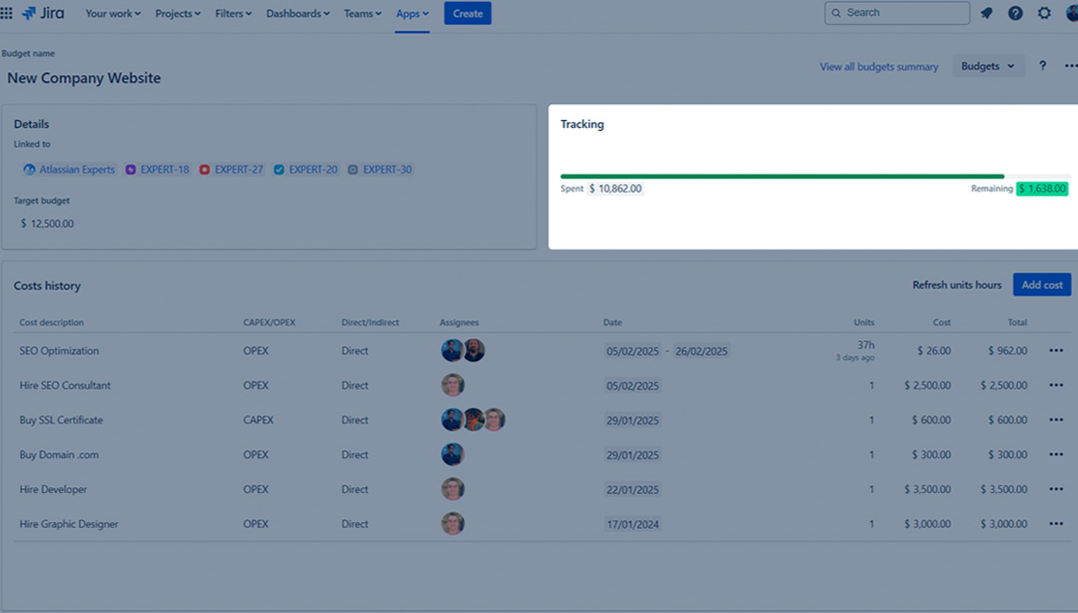1078x613 pixels.
Task: Click assignee avatar in Hire Developer row
Action: click(452, 489)
